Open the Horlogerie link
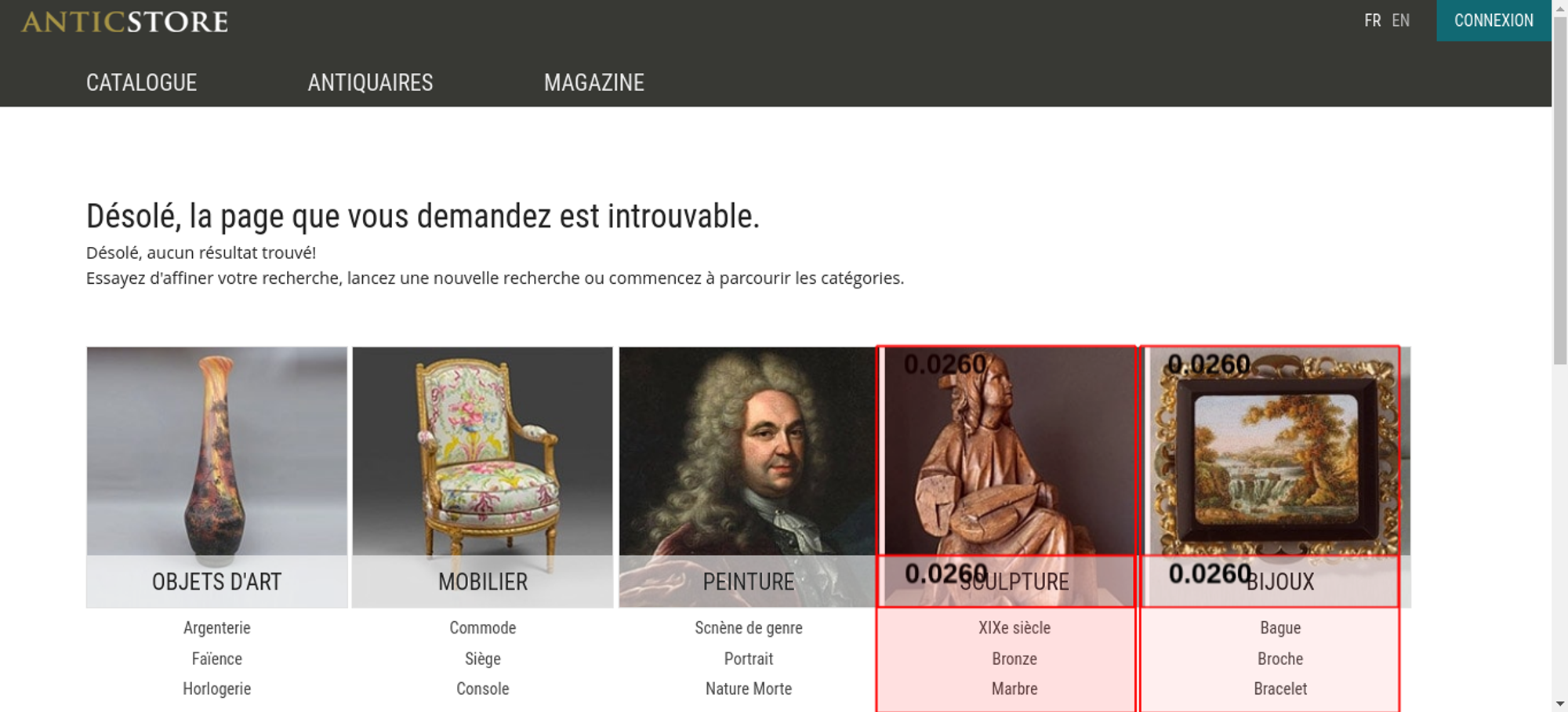1568x712 pixels. [x=217, y=688]
